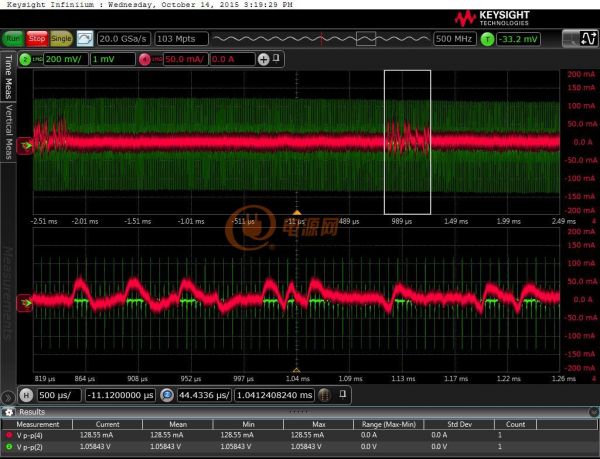
Task: Select the 1.05843 V value under Current
Action: [95, 446]
